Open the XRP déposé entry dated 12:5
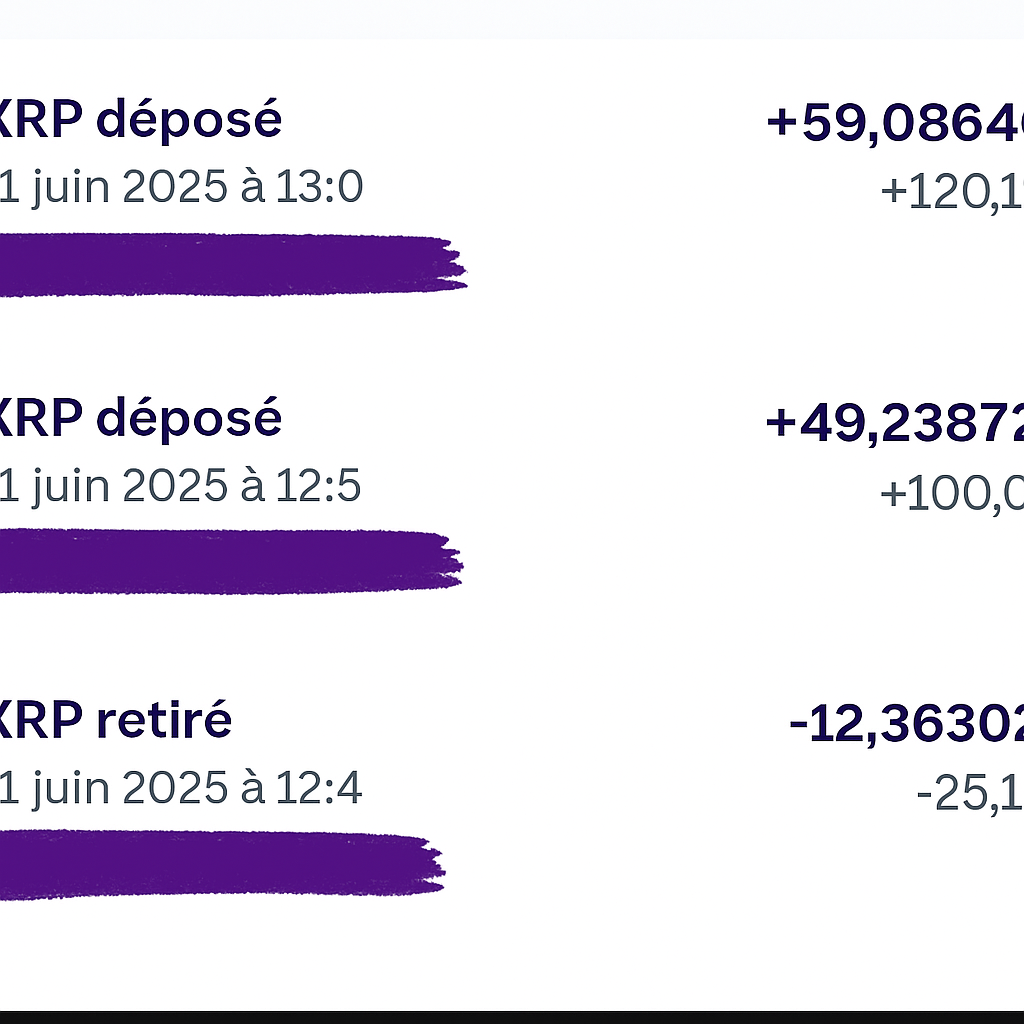The width and height of the screenshot is (1024, 1024). pos(140,418)
